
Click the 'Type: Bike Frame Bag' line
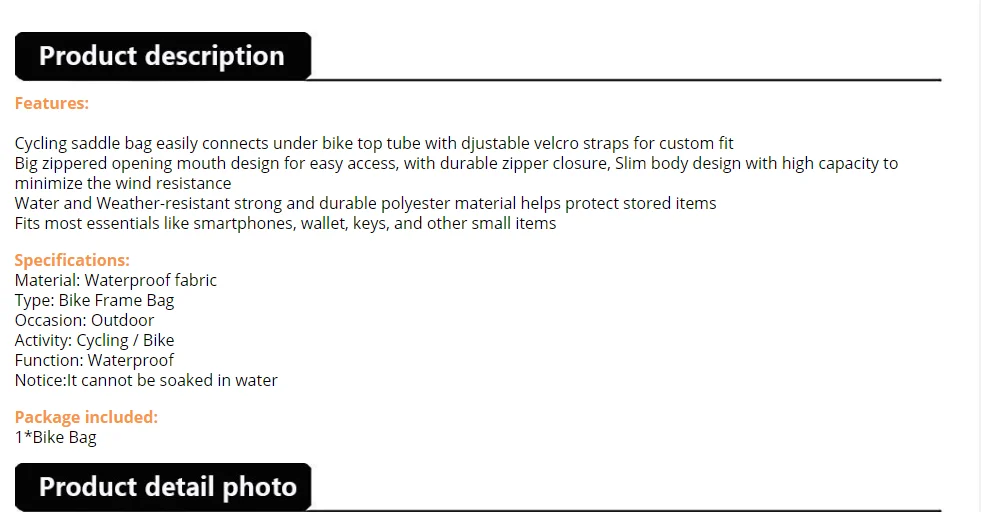coord(94,300)
